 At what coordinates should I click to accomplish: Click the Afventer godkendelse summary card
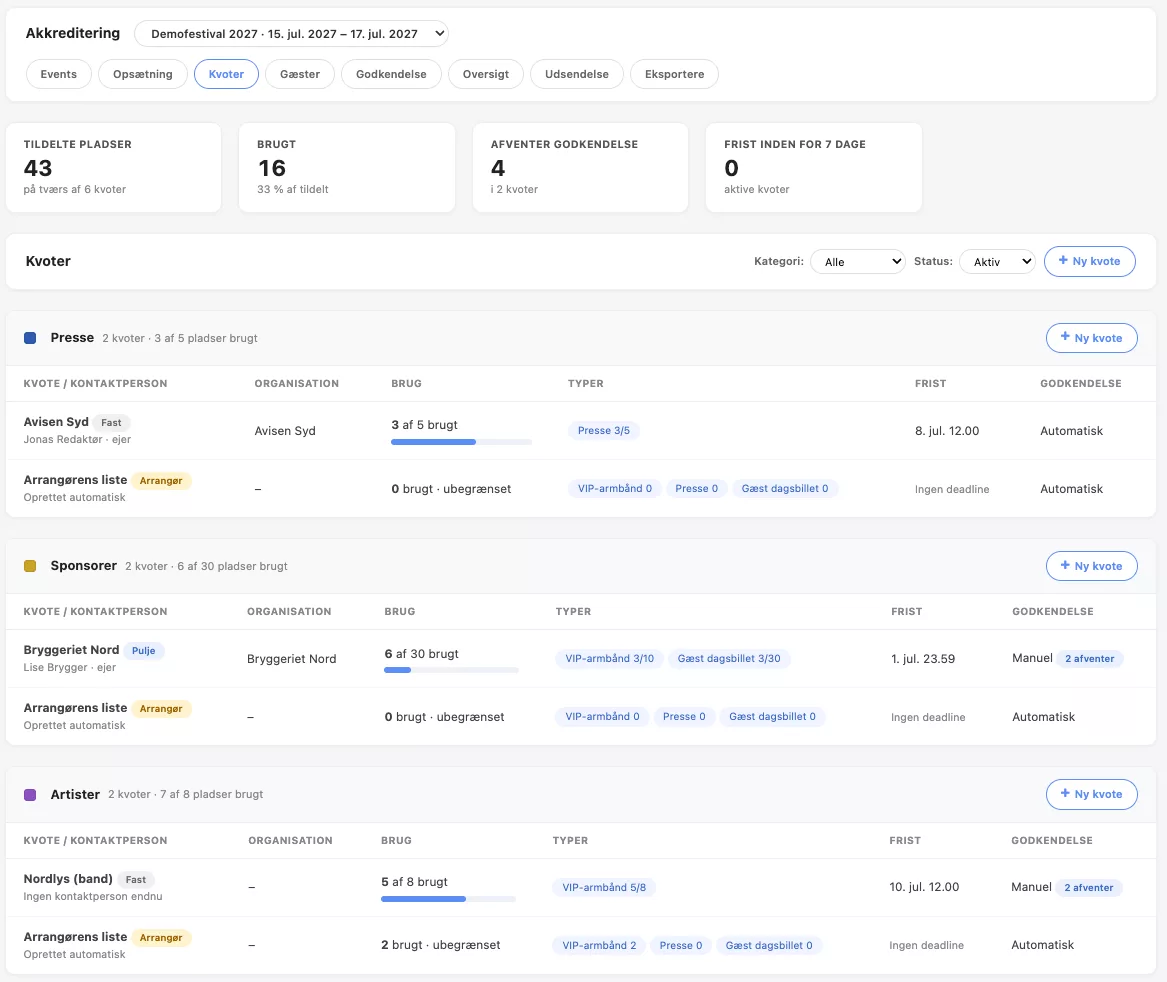click(581, 168)
